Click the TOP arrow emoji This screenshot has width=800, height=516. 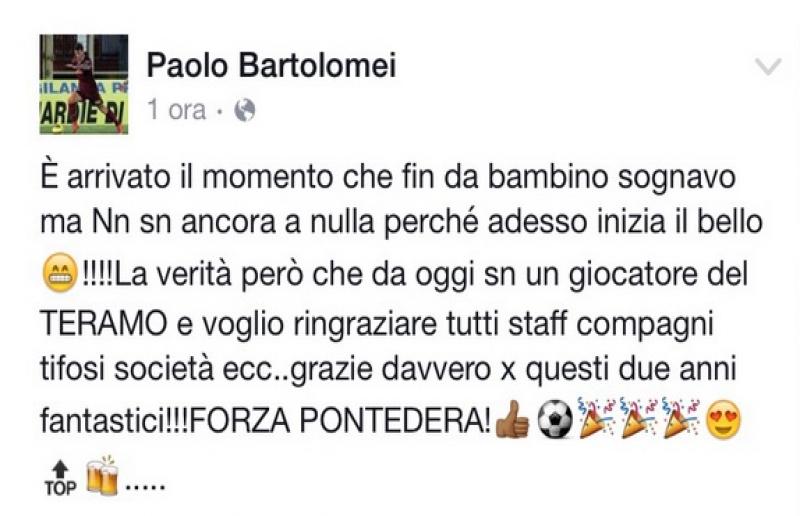pos(60,478)
